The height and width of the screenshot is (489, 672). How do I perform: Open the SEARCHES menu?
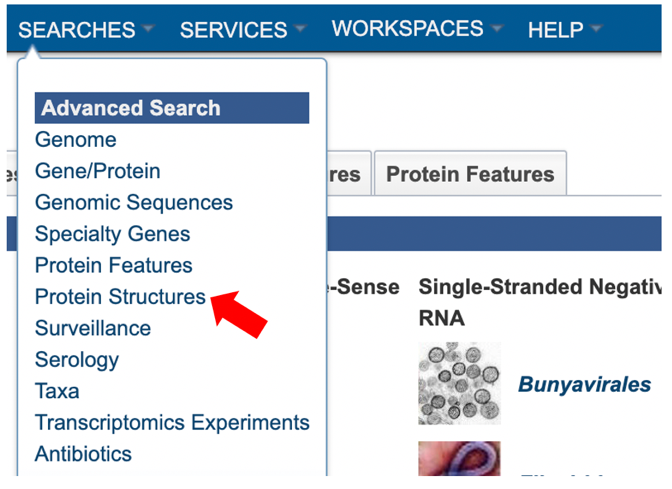77,30
